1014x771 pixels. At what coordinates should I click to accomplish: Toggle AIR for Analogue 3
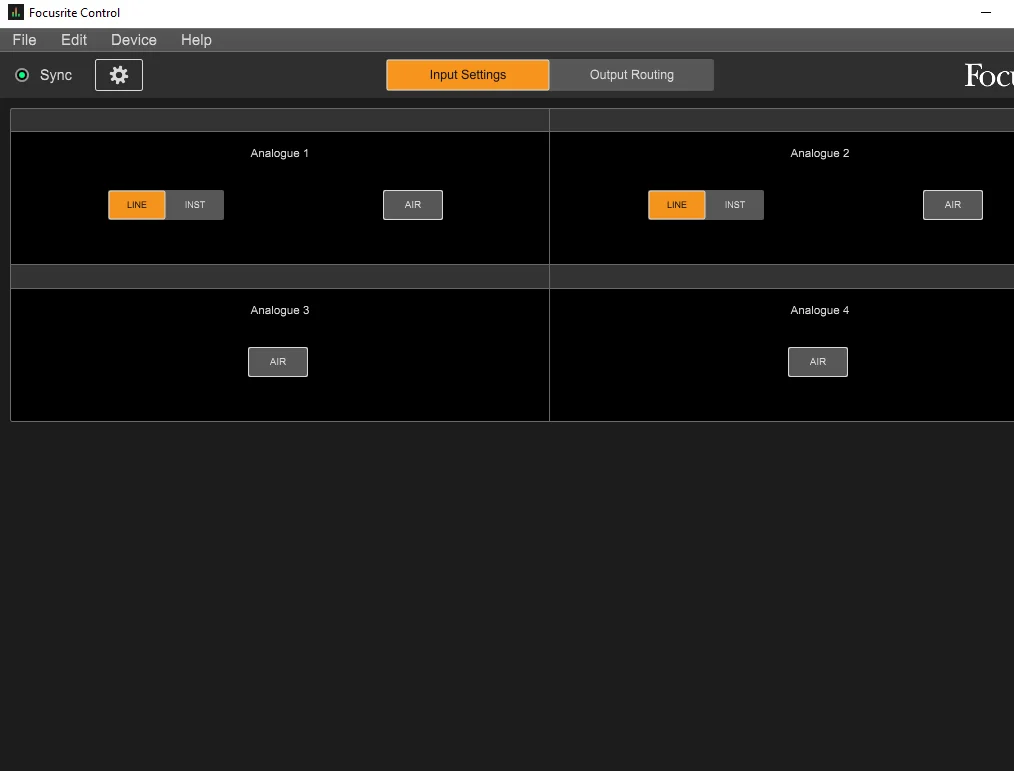click(x=278, y=362)
